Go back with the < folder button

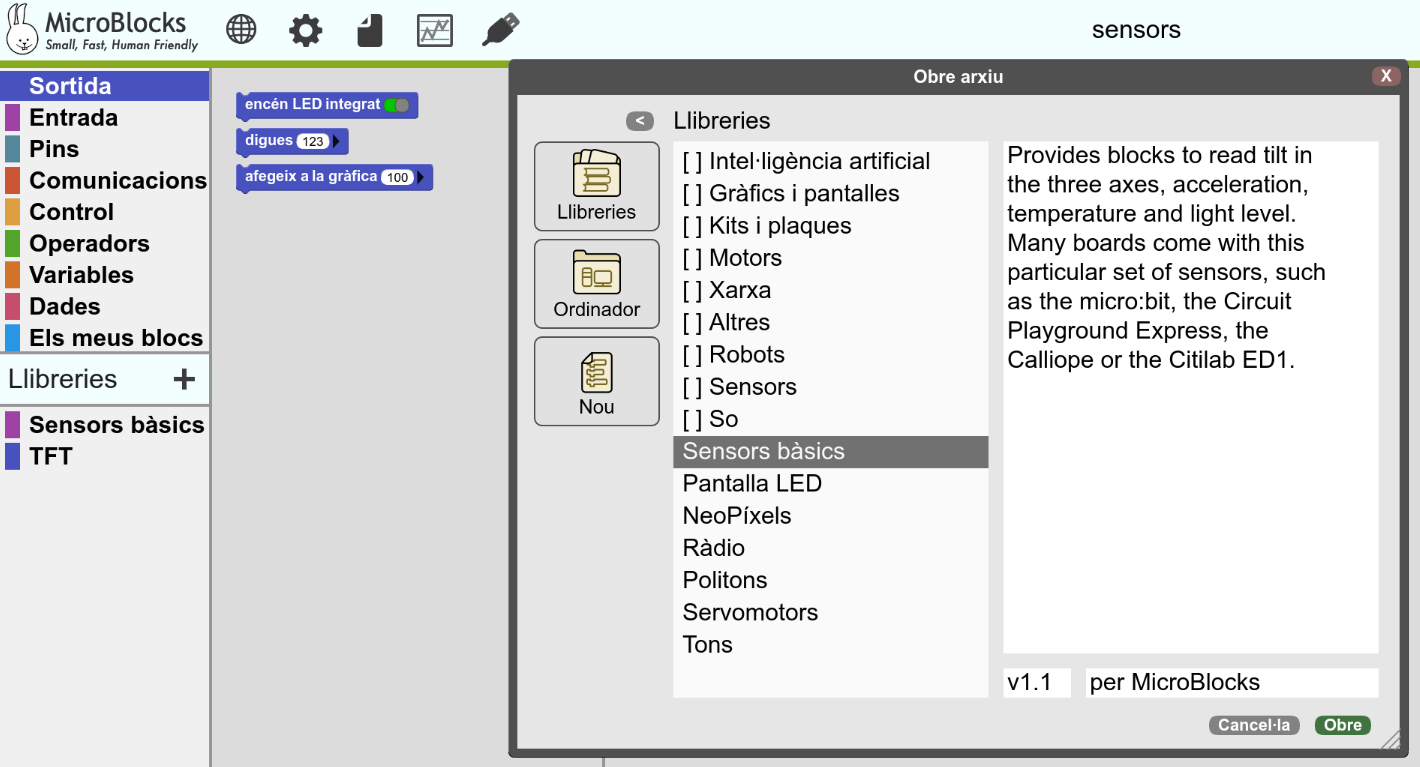[640, 121]
